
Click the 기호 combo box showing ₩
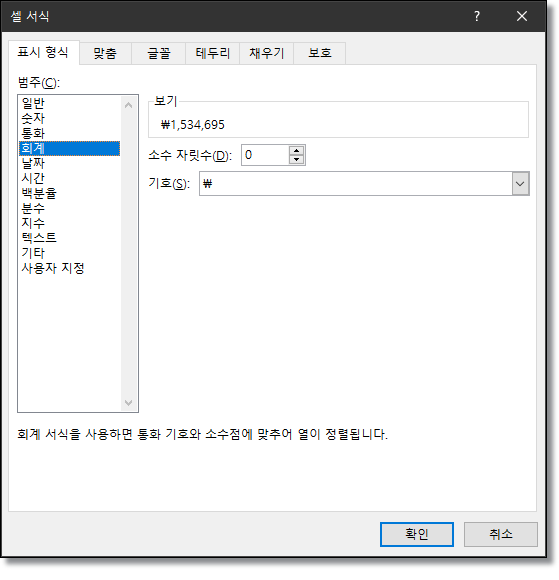click(x=364, y=183)
